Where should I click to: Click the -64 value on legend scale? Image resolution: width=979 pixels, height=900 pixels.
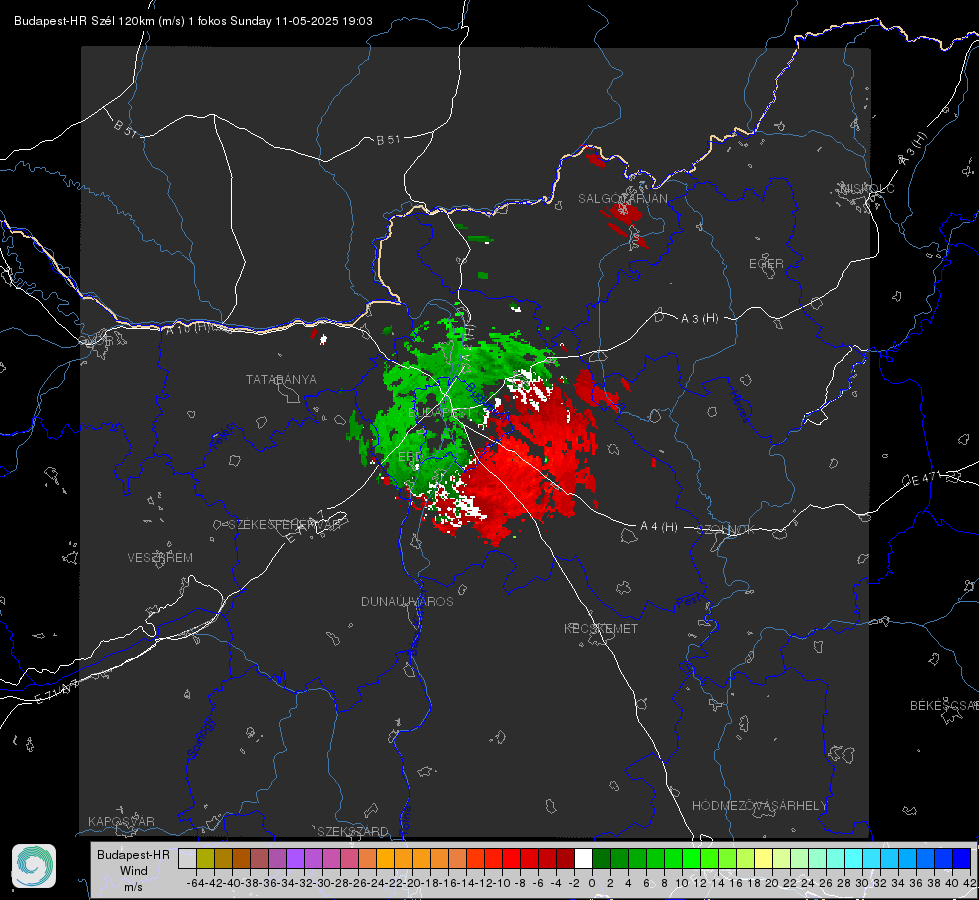click(x=195, y=883)
